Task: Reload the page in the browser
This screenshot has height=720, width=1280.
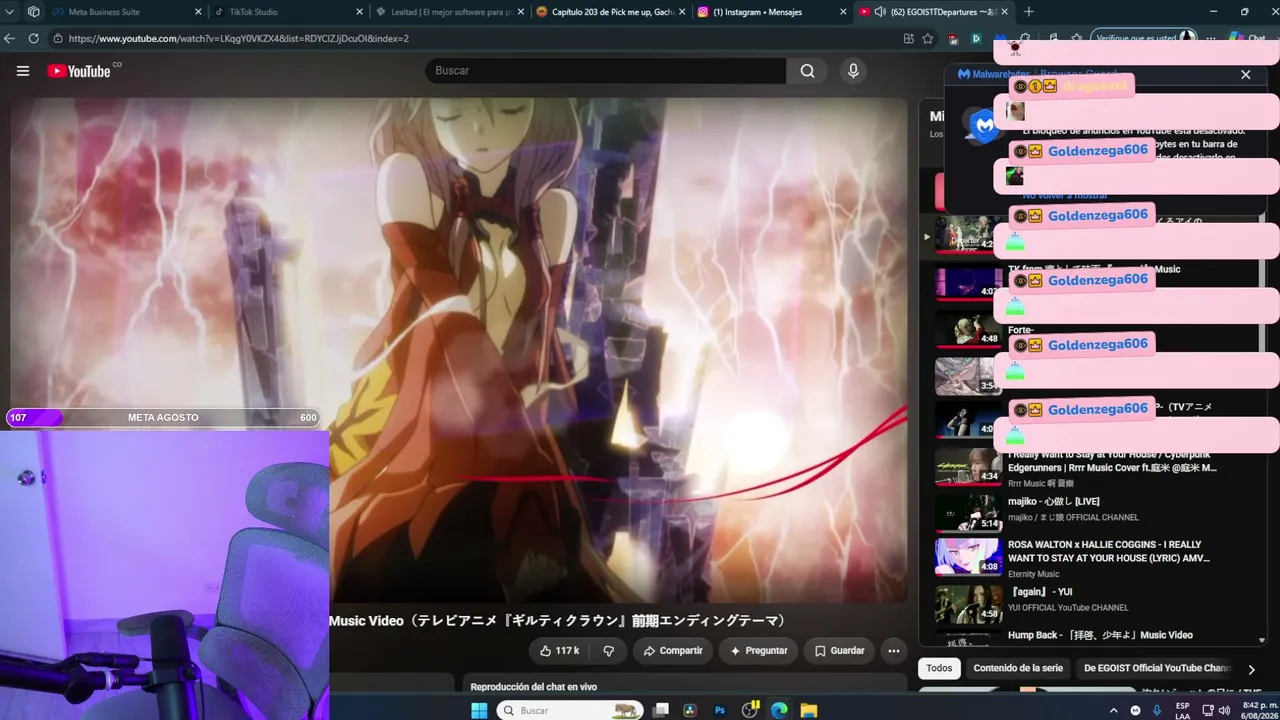Action: 33,38
